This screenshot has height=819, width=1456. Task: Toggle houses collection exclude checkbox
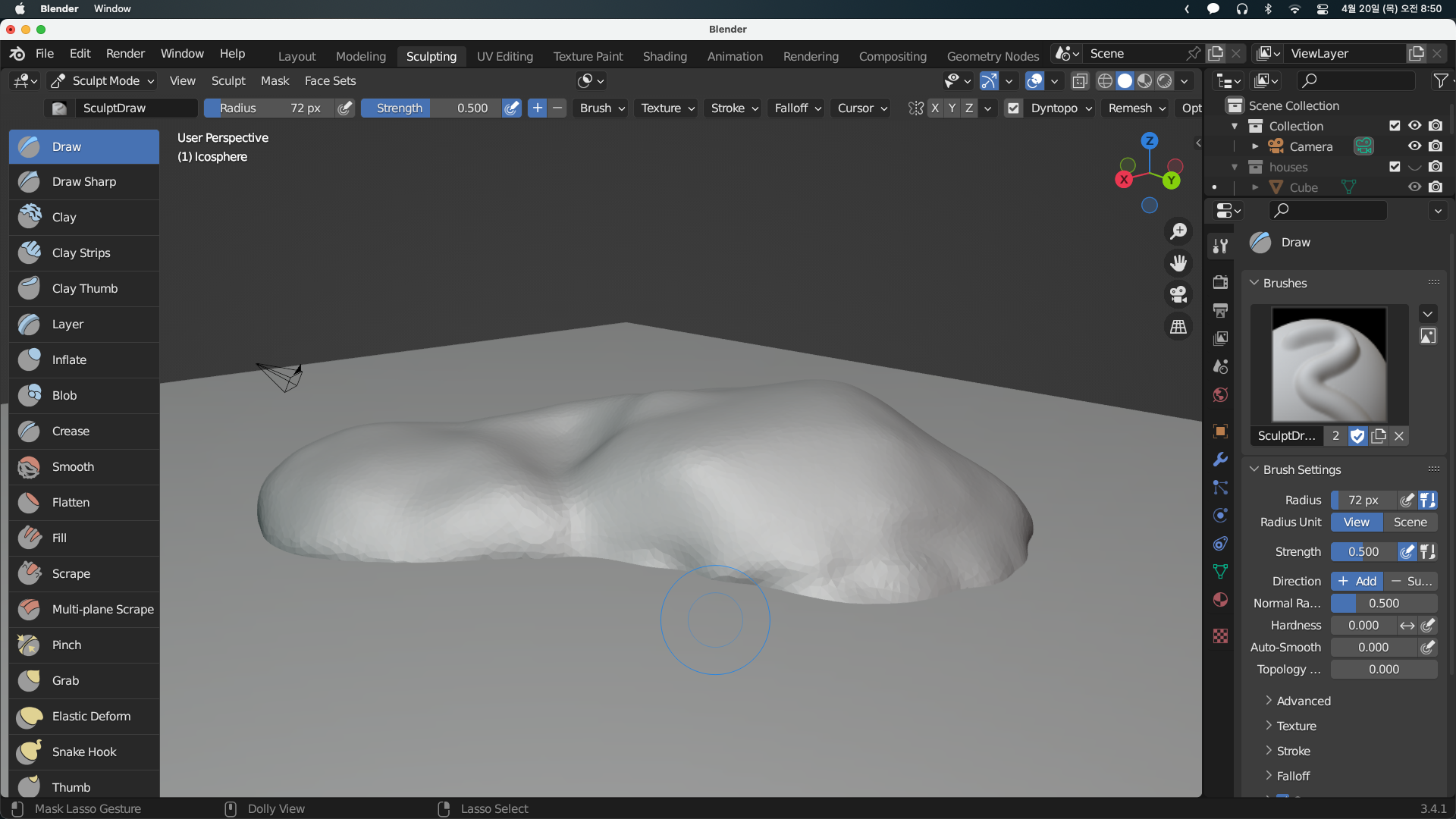(x=1395, y=167)
